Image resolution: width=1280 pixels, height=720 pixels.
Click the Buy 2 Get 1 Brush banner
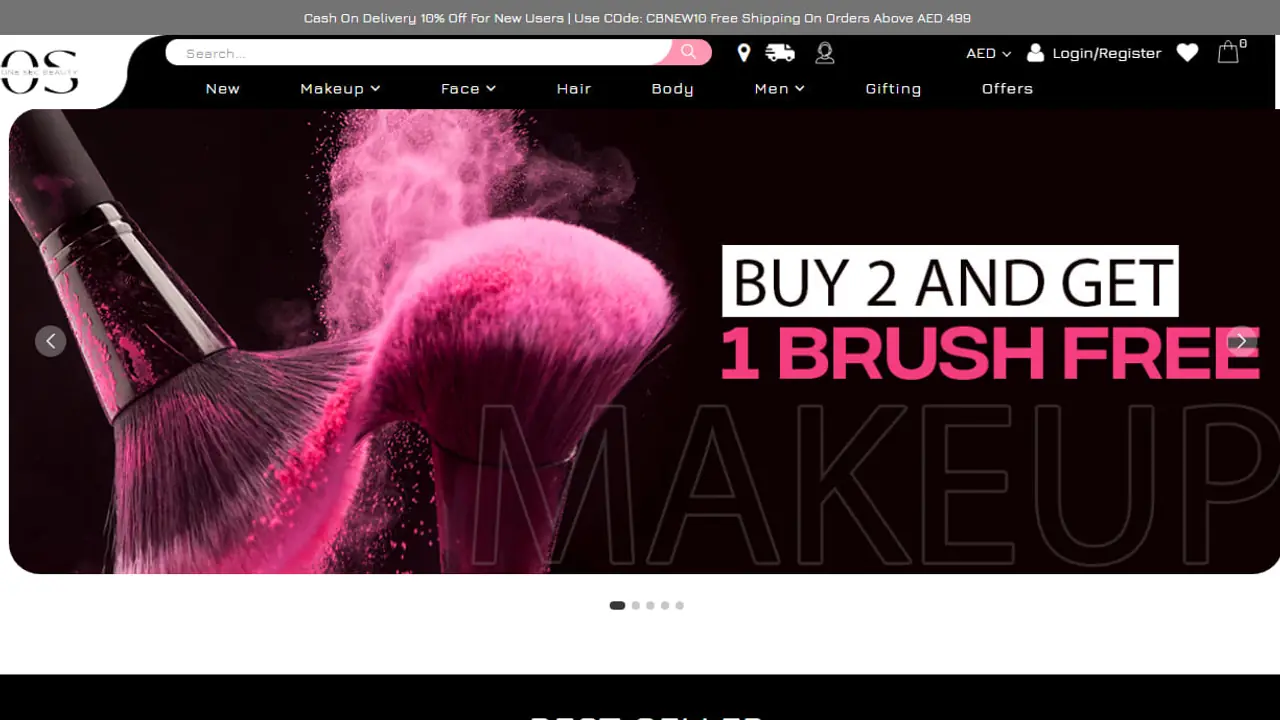click(x=644, y=341)
